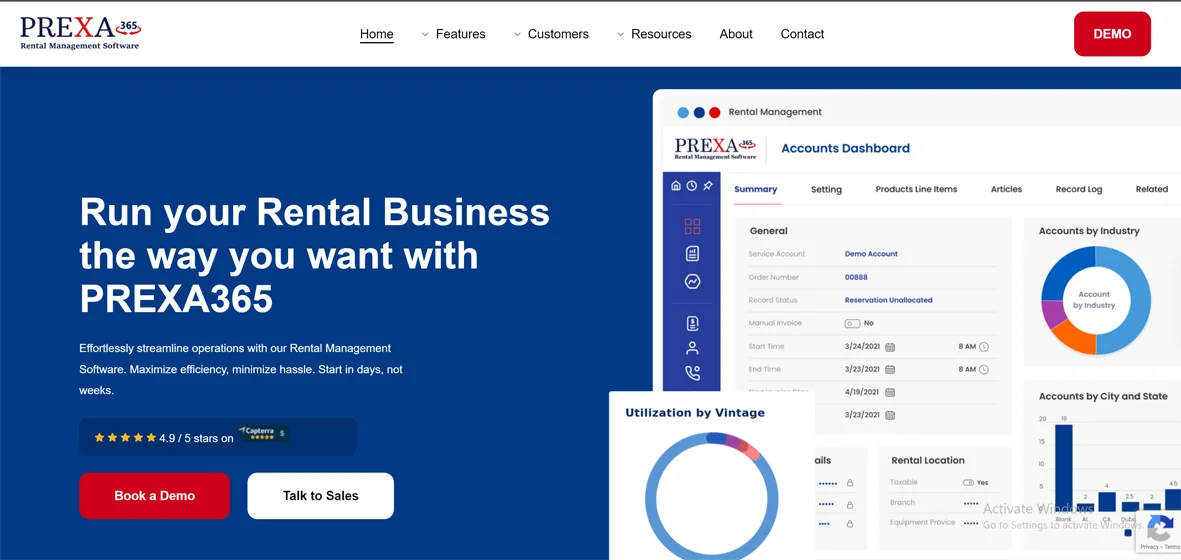Click the PREXA365 logo in header
This screenshot has height=560, width=1181.
pos(80,33)
